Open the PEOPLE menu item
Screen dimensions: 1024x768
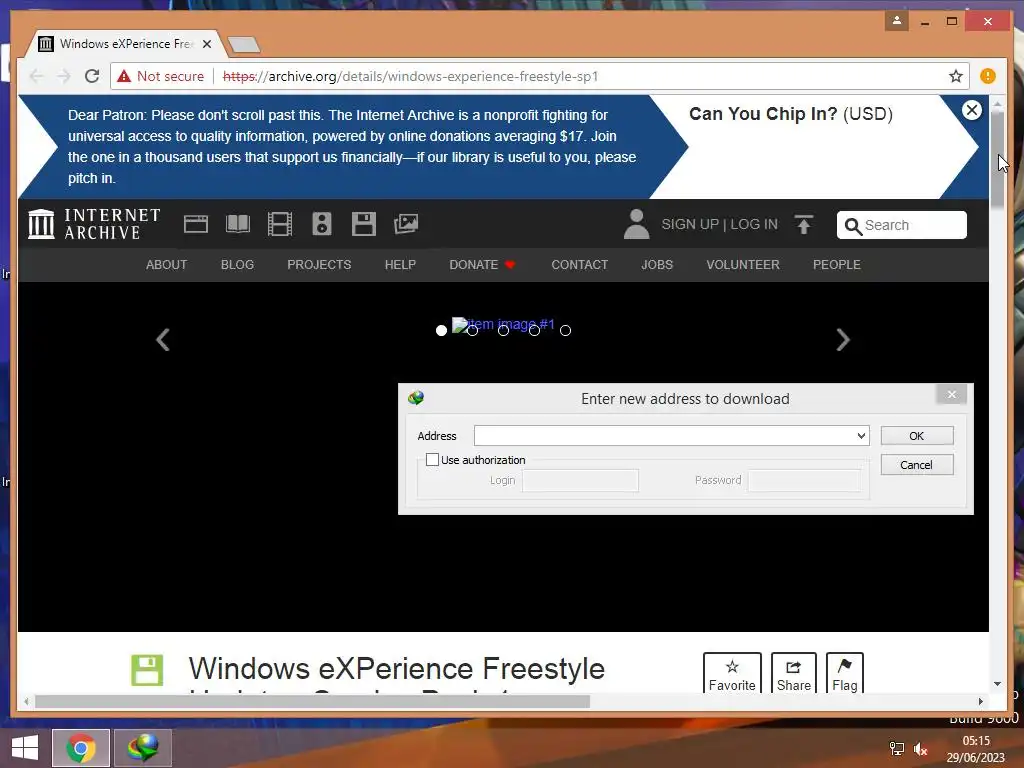pos(837,264)
